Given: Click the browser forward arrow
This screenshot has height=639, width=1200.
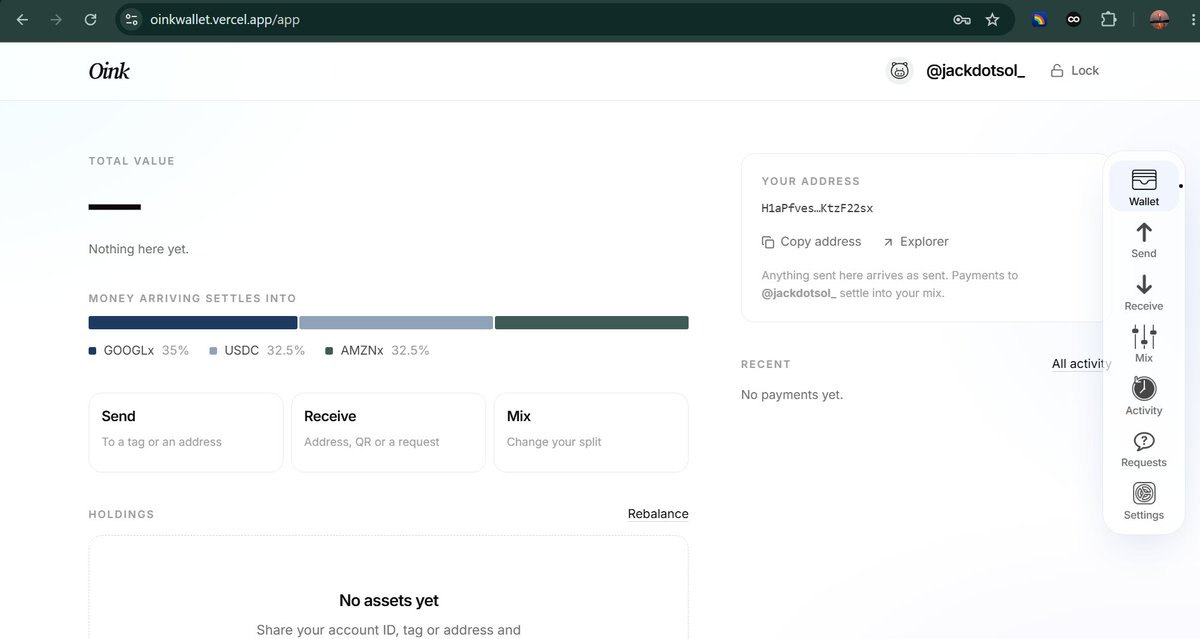Looking at the screenshot, I should (56, 19).
